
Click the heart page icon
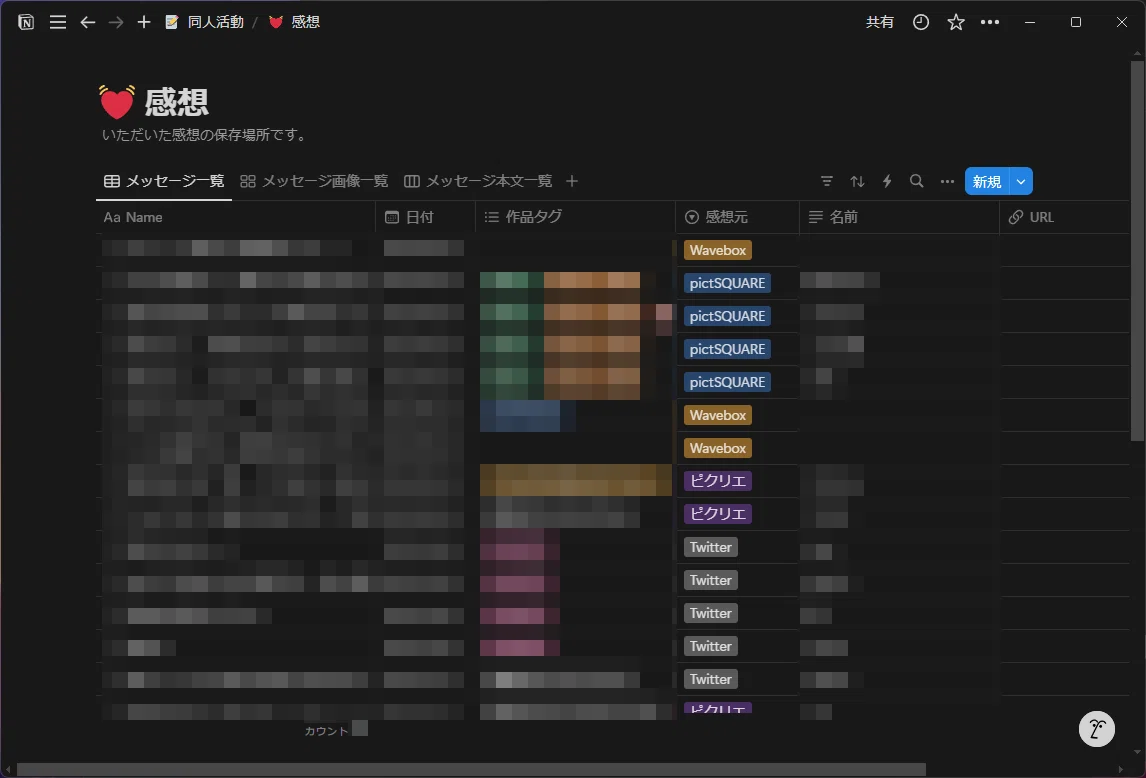117,102
